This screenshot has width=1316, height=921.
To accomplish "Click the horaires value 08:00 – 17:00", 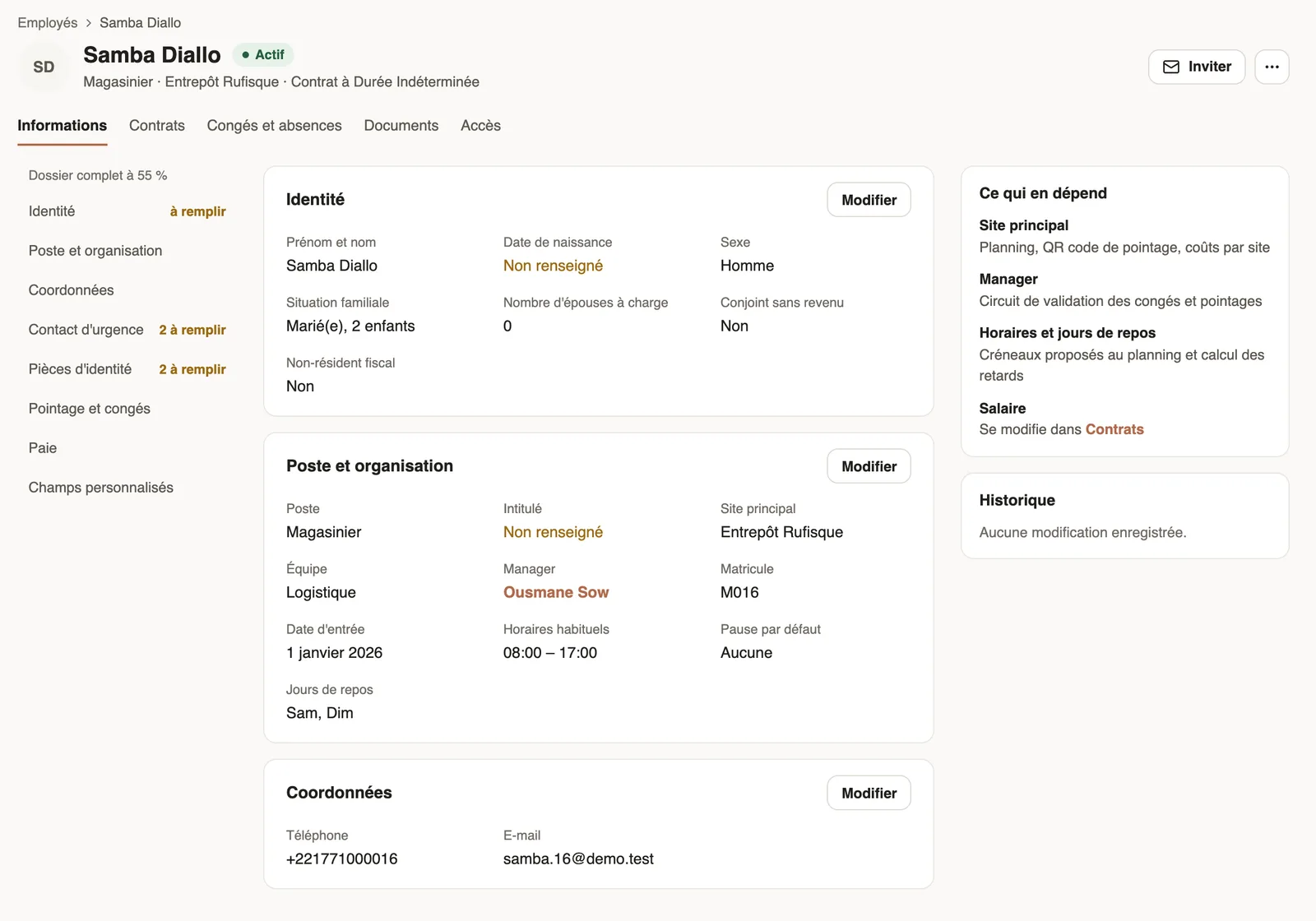I will tap(550, 653).
